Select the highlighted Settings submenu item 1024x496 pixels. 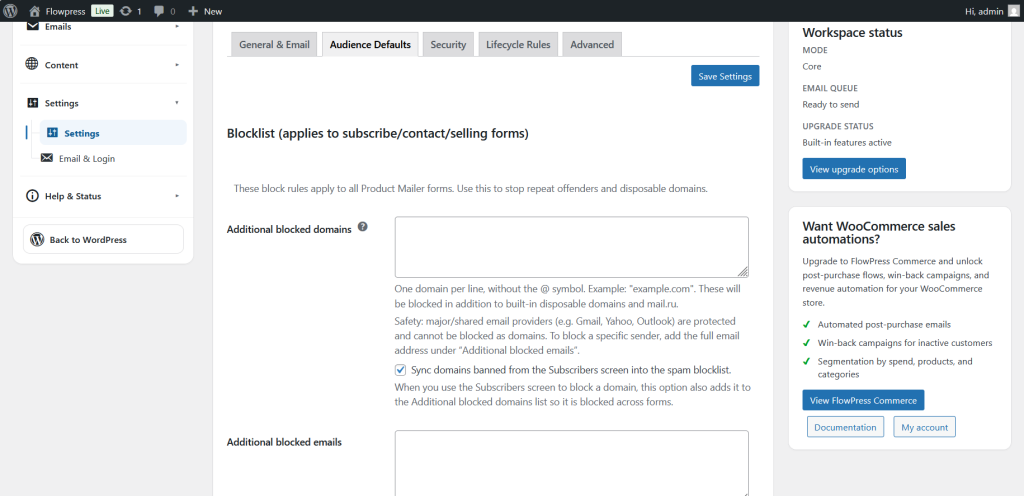pyautogui.click(x=113, y=132)
